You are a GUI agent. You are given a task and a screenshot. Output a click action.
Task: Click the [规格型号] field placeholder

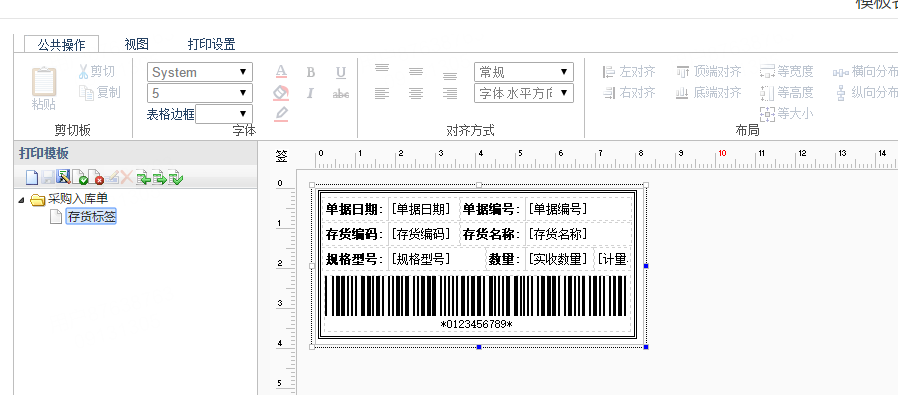point(421,259)
